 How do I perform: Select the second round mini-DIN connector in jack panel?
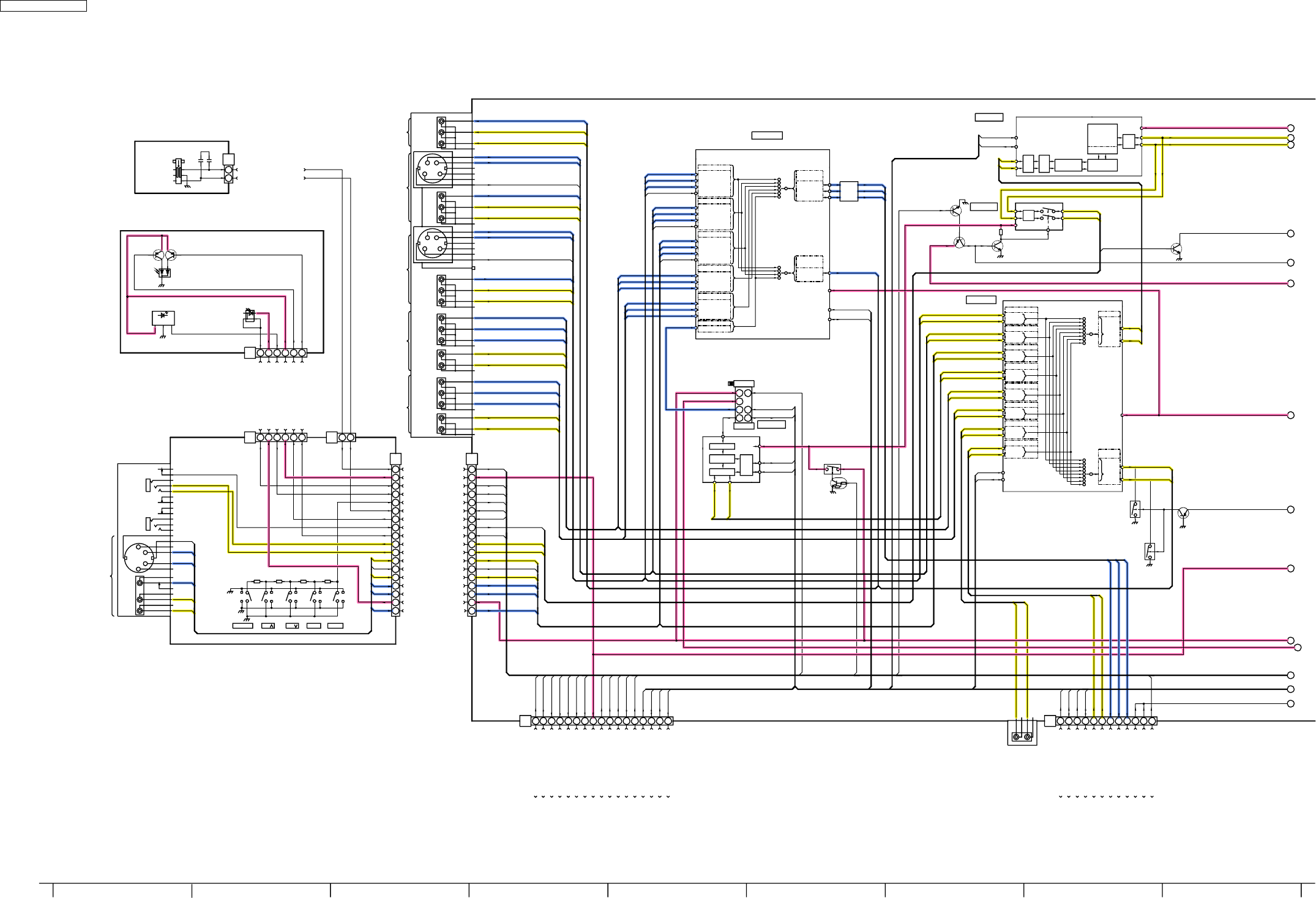pos(432,244)
